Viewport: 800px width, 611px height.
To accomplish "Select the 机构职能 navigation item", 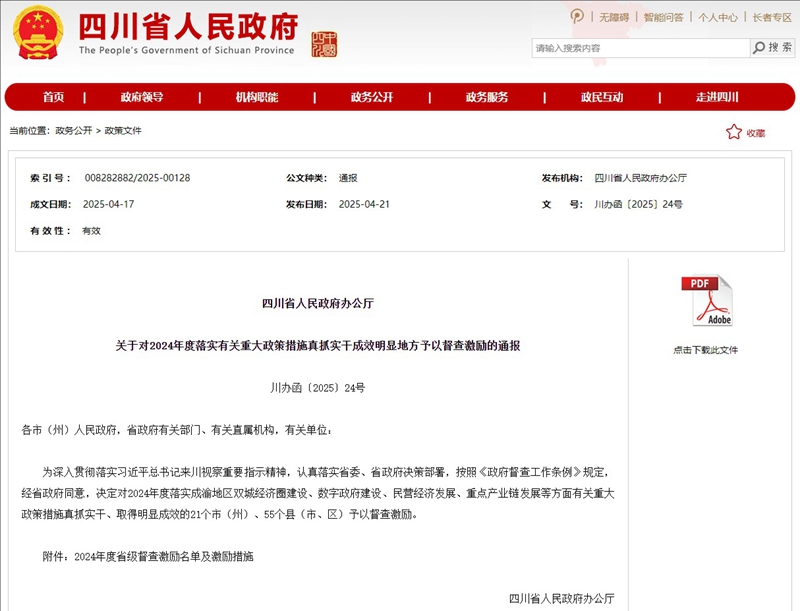I will point(257,97).
